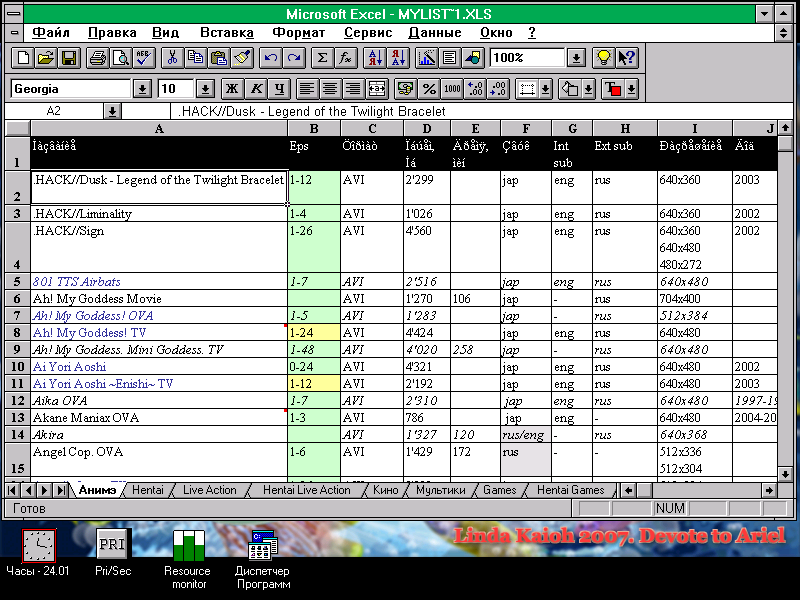Image resolution: width=800 pixels, height=600 pixels.
Task: Save the workbook with the diskette icon
Action: [x=69, y=58]
